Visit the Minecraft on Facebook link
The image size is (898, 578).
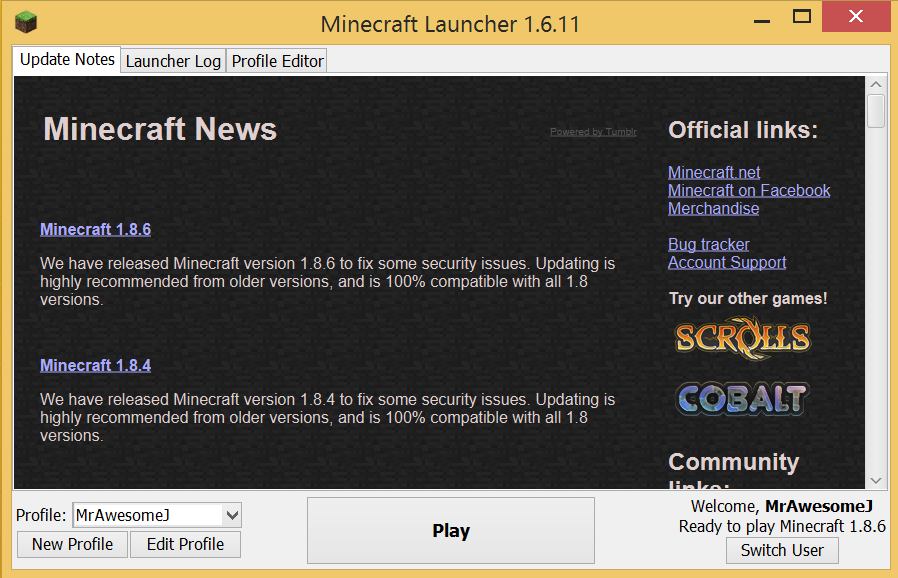pyautogui.click(x=749, y=191)
